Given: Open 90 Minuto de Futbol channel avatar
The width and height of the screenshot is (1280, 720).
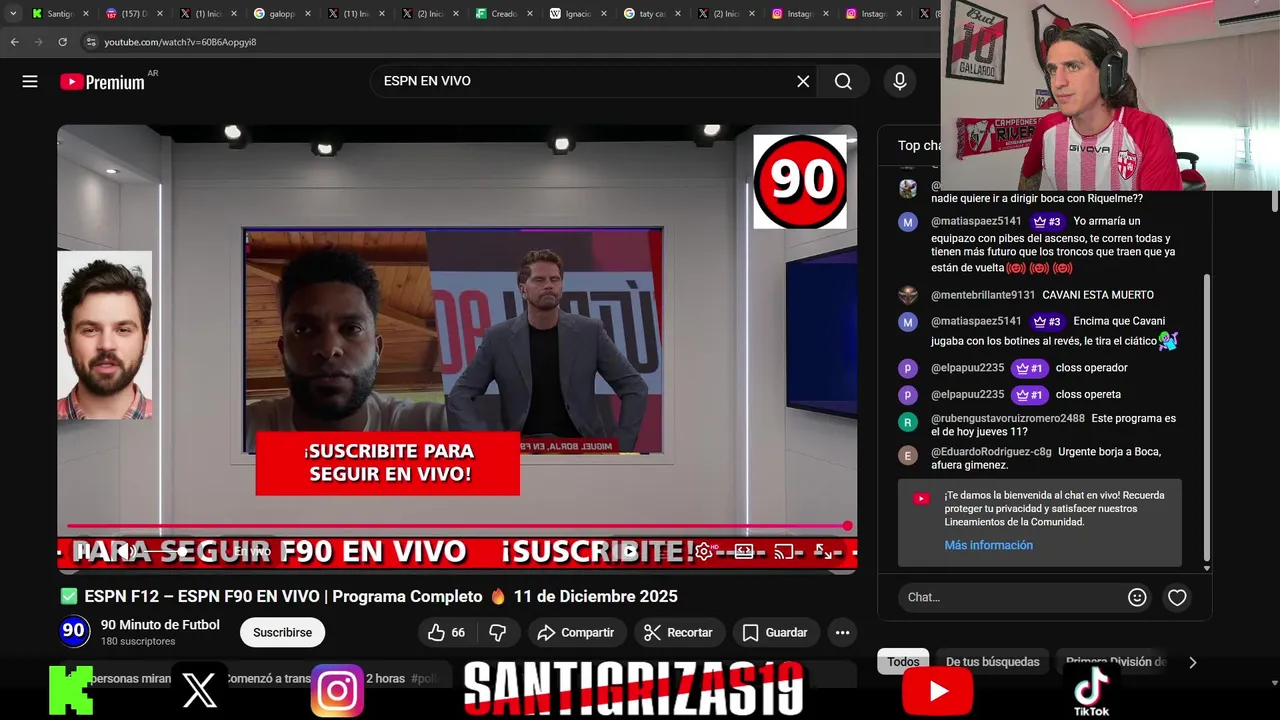Looking at the screenshot, I should point(74,632).
